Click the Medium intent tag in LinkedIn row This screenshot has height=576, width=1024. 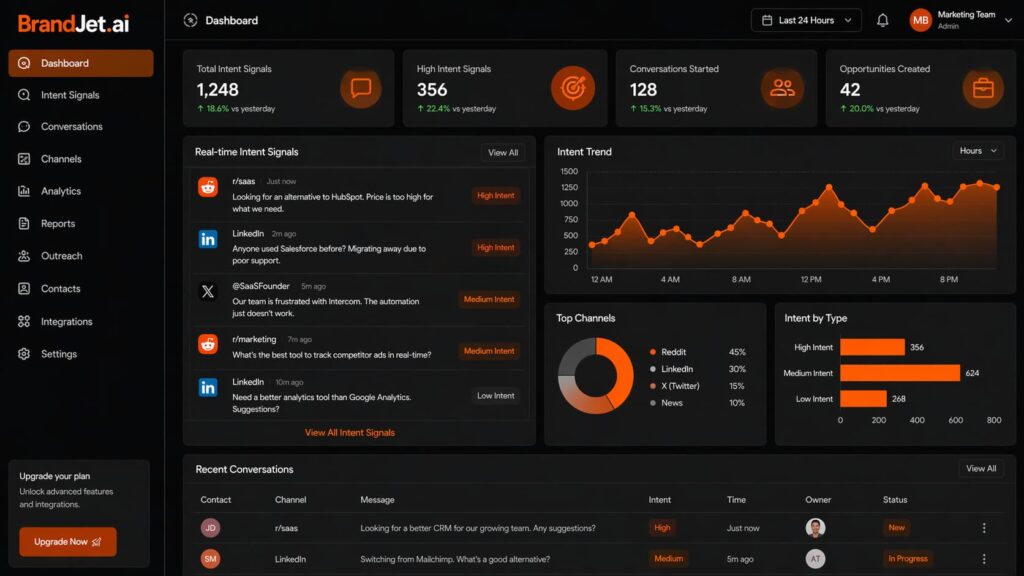[x=668, y=559]
